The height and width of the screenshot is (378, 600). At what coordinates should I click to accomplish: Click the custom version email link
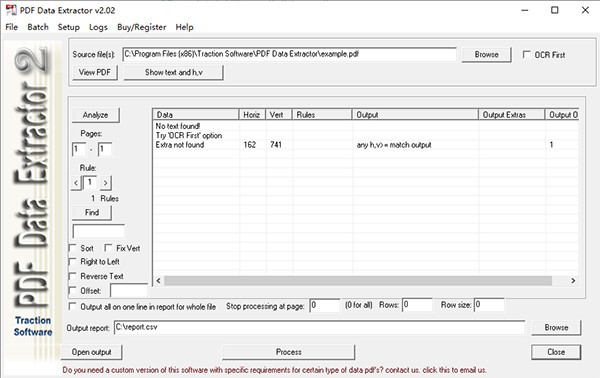275,370
